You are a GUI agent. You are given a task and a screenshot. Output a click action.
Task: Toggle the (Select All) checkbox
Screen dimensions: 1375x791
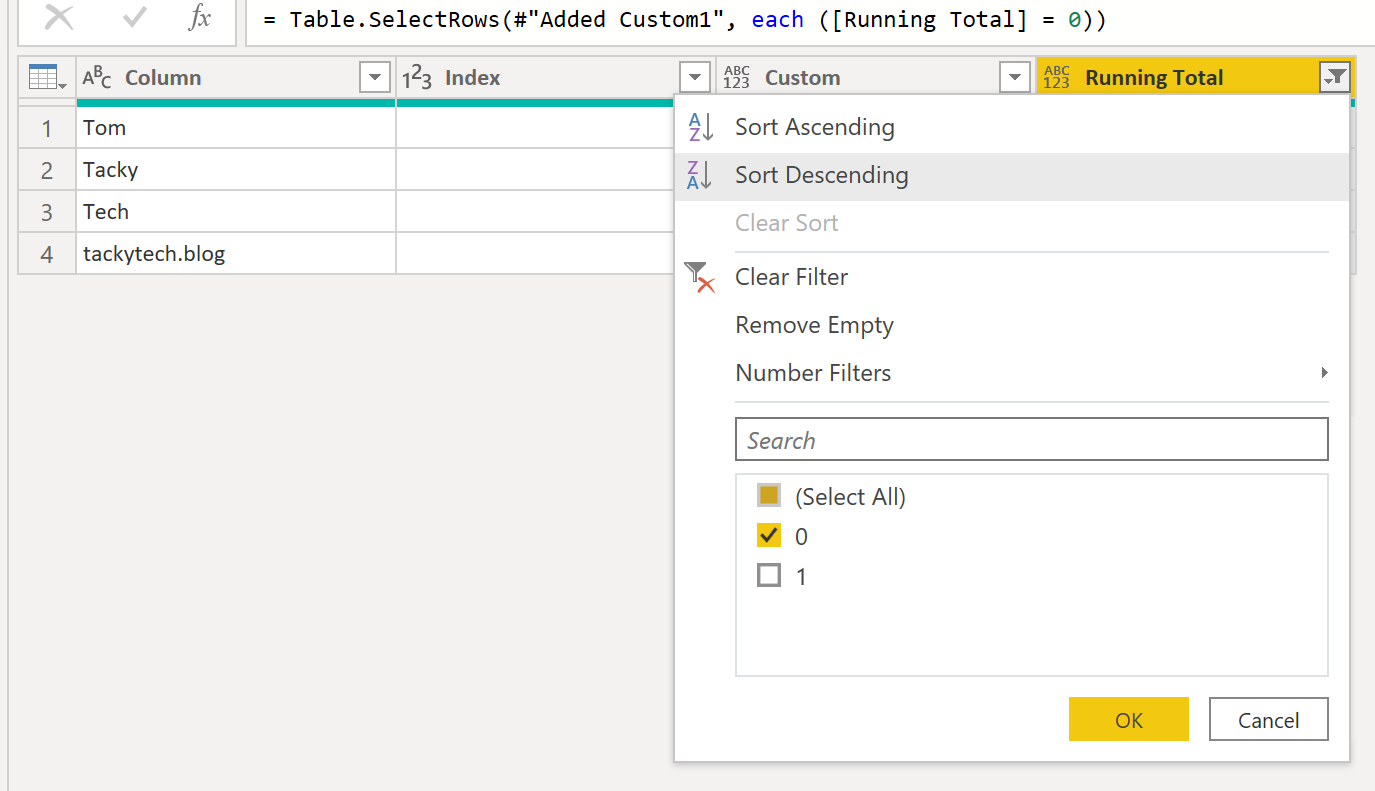tap(769, 495)
